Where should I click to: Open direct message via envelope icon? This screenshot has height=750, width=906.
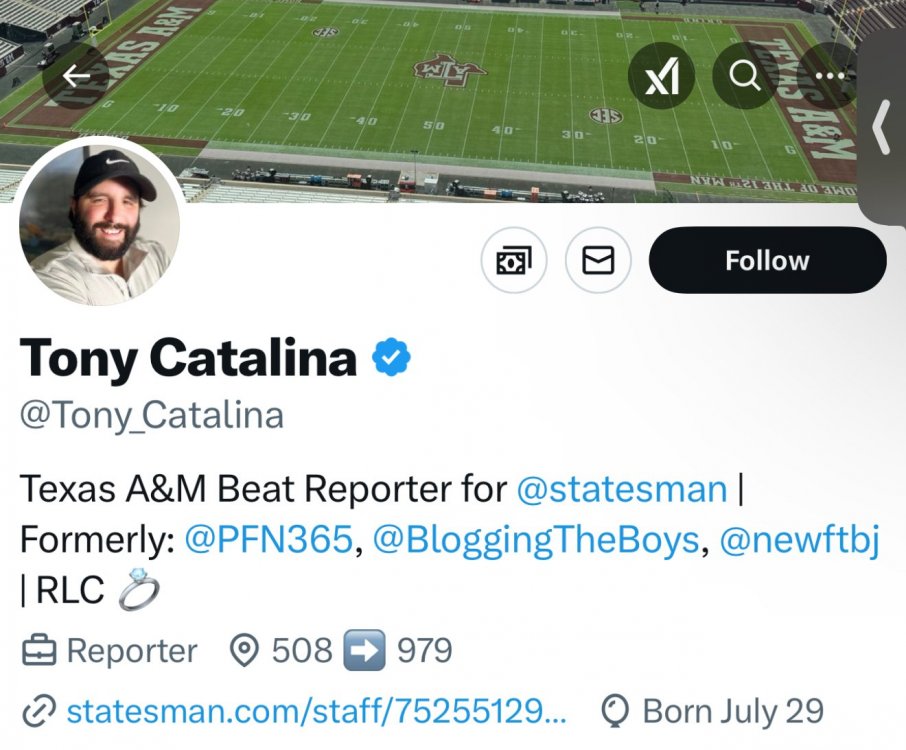click(x=598, y=261)
